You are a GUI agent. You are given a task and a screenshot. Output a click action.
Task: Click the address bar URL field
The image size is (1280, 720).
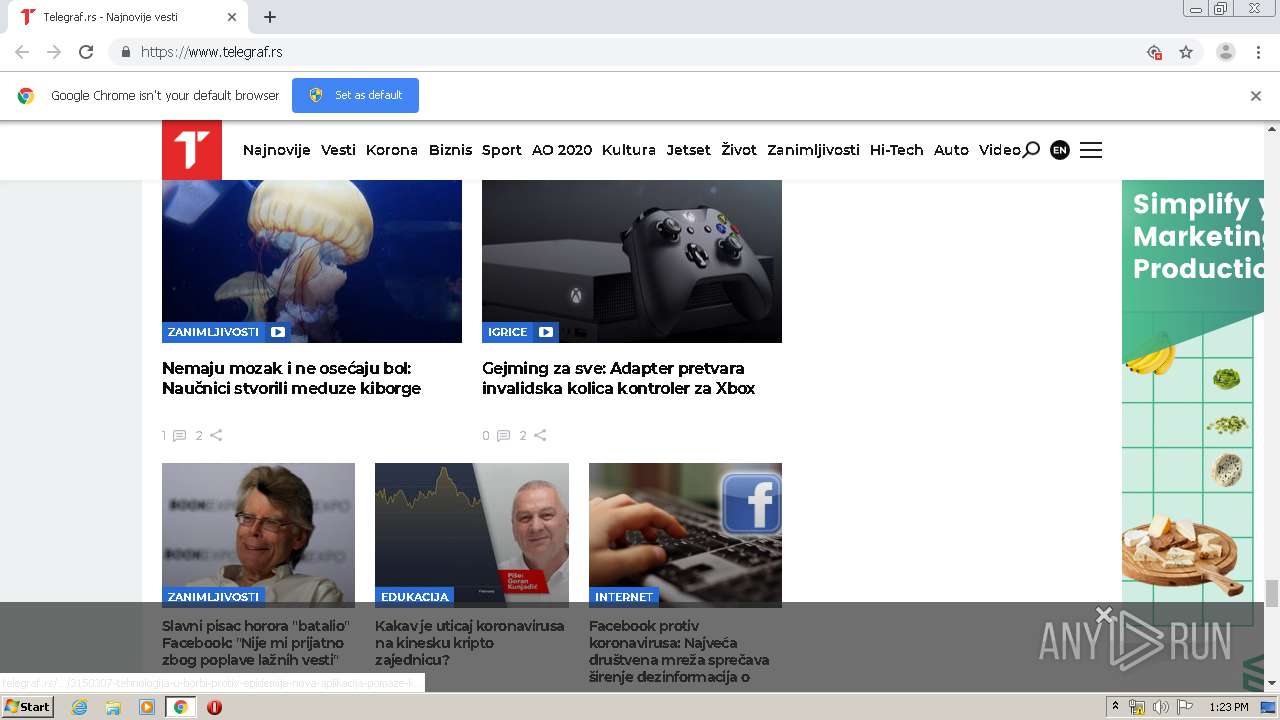[x=640, y=52]
